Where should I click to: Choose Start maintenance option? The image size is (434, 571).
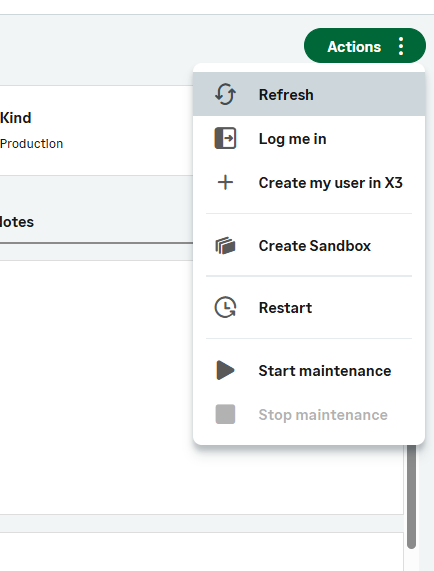click(x=309, y=370)
